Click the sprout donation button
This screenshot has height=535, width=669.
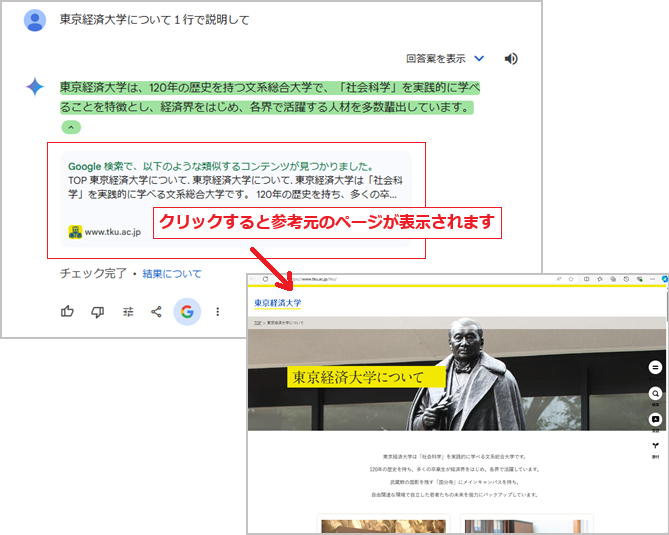point(655,446)
